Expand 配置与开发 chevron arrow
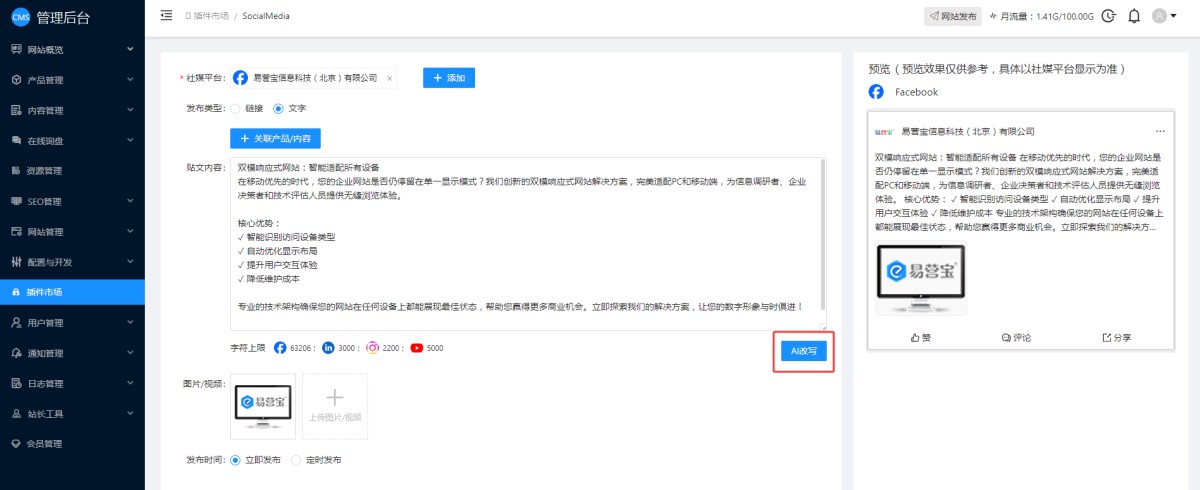Screen dimensions: 1200x490 (130, 262)
